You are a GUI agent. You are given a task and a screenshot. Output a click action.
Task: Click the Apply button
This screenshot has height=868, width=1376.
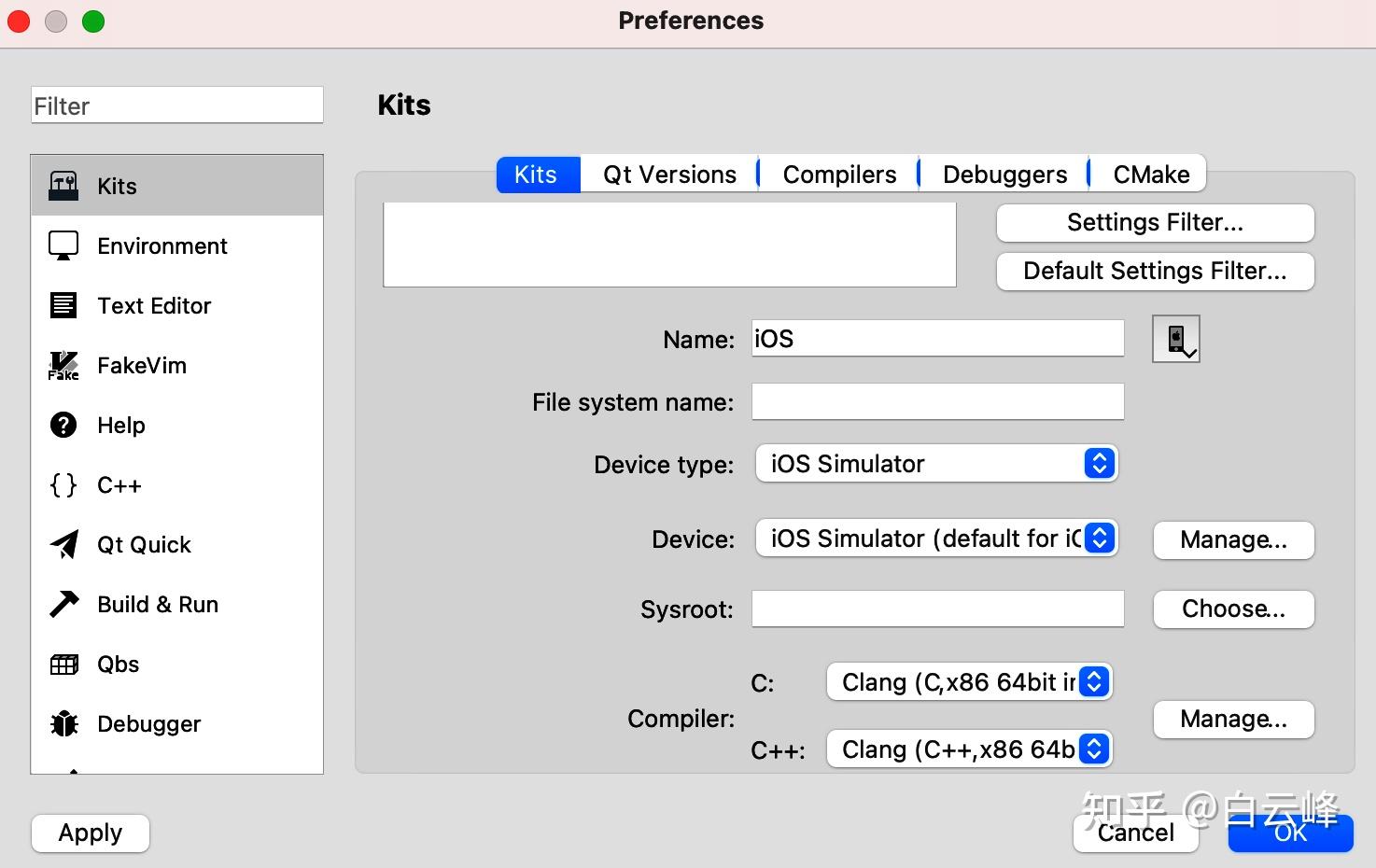(91, 833)
